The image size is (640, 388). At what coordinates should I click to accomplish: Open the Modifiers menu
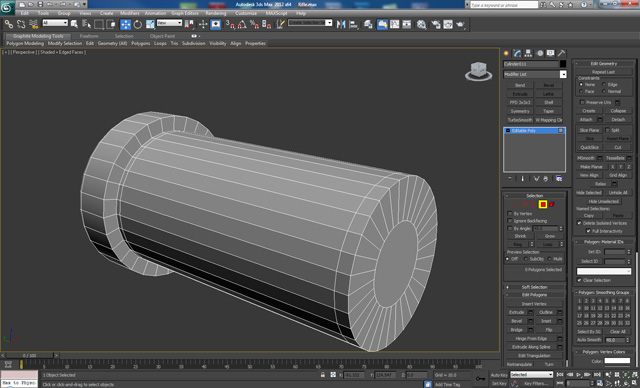129,13
